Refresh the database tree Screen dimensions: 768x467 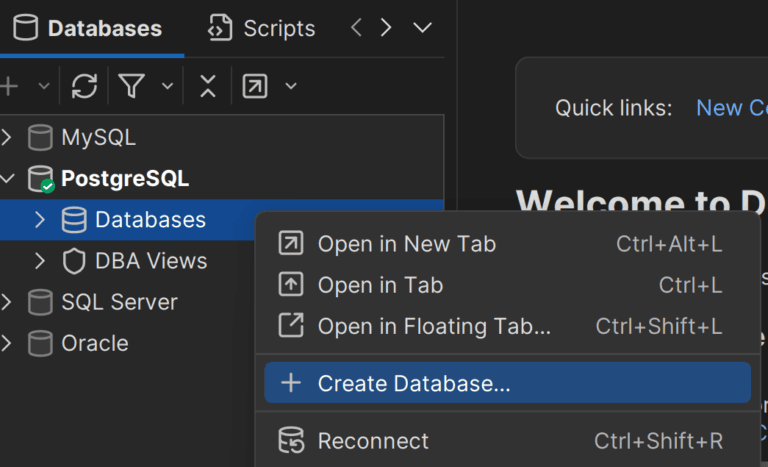(x=84, y=86)
